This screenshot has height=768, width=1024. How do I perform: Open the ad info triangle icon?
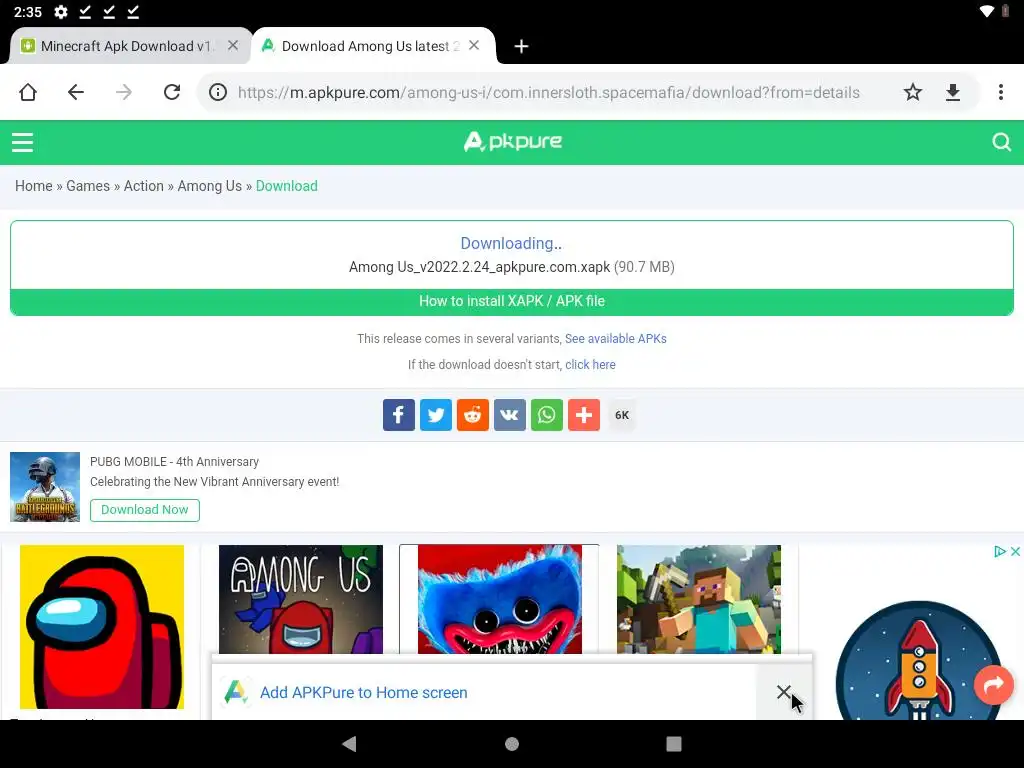click(999, 551)
